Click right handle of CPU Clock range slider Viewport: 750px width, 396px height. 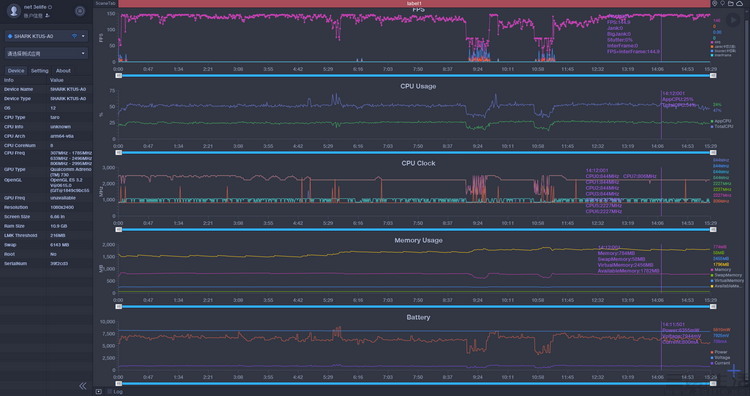coord(713,230)
